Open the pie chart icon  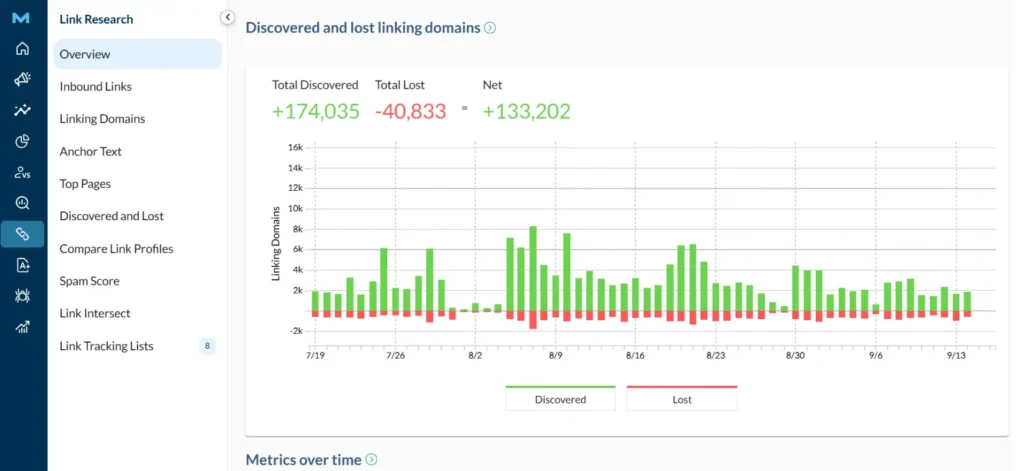pos(22,141)
